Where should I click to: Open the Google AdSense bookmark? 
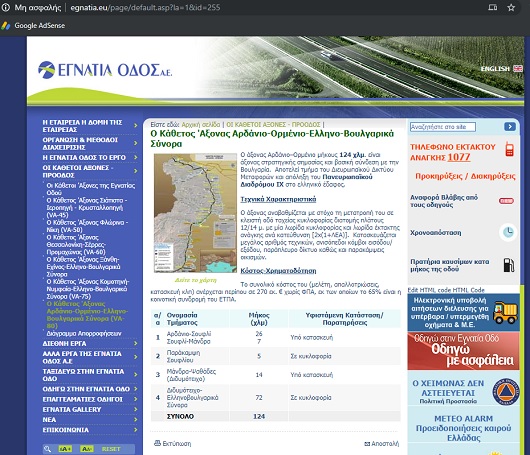(33, 25)
